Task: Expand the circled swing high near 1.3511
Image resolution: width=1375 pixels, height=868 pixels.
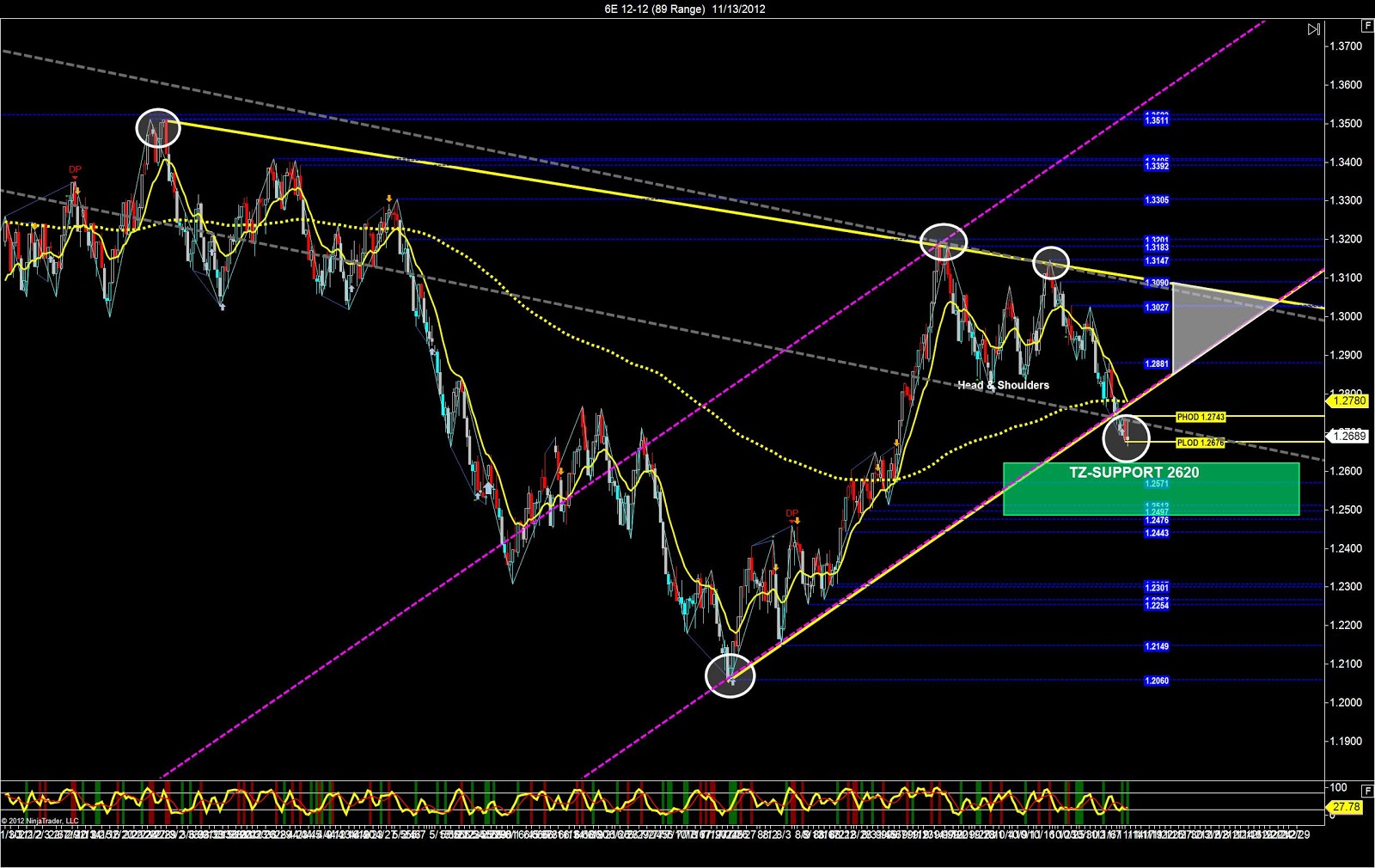Action: click(159, 126)
